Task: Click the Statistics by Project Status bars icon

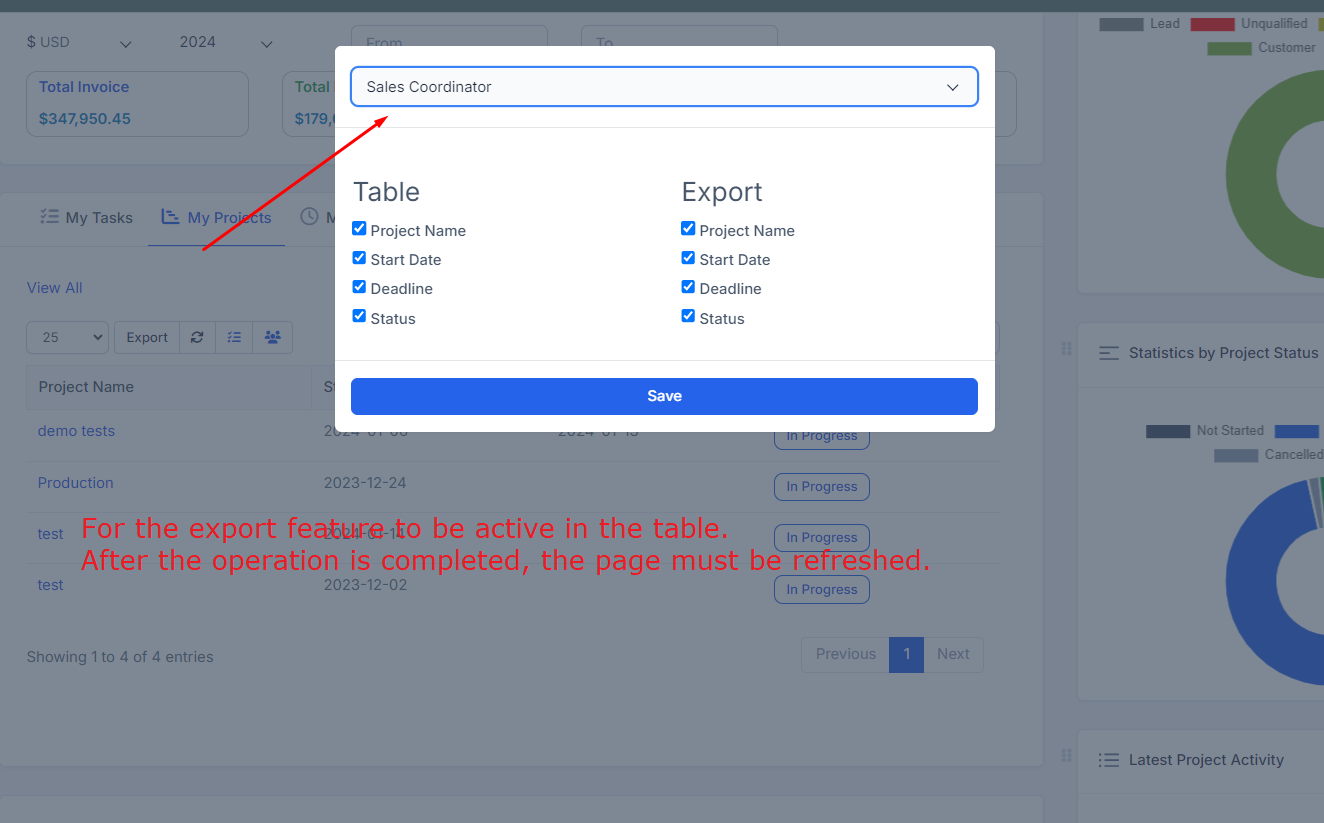Action: (x=1108, y=353)
